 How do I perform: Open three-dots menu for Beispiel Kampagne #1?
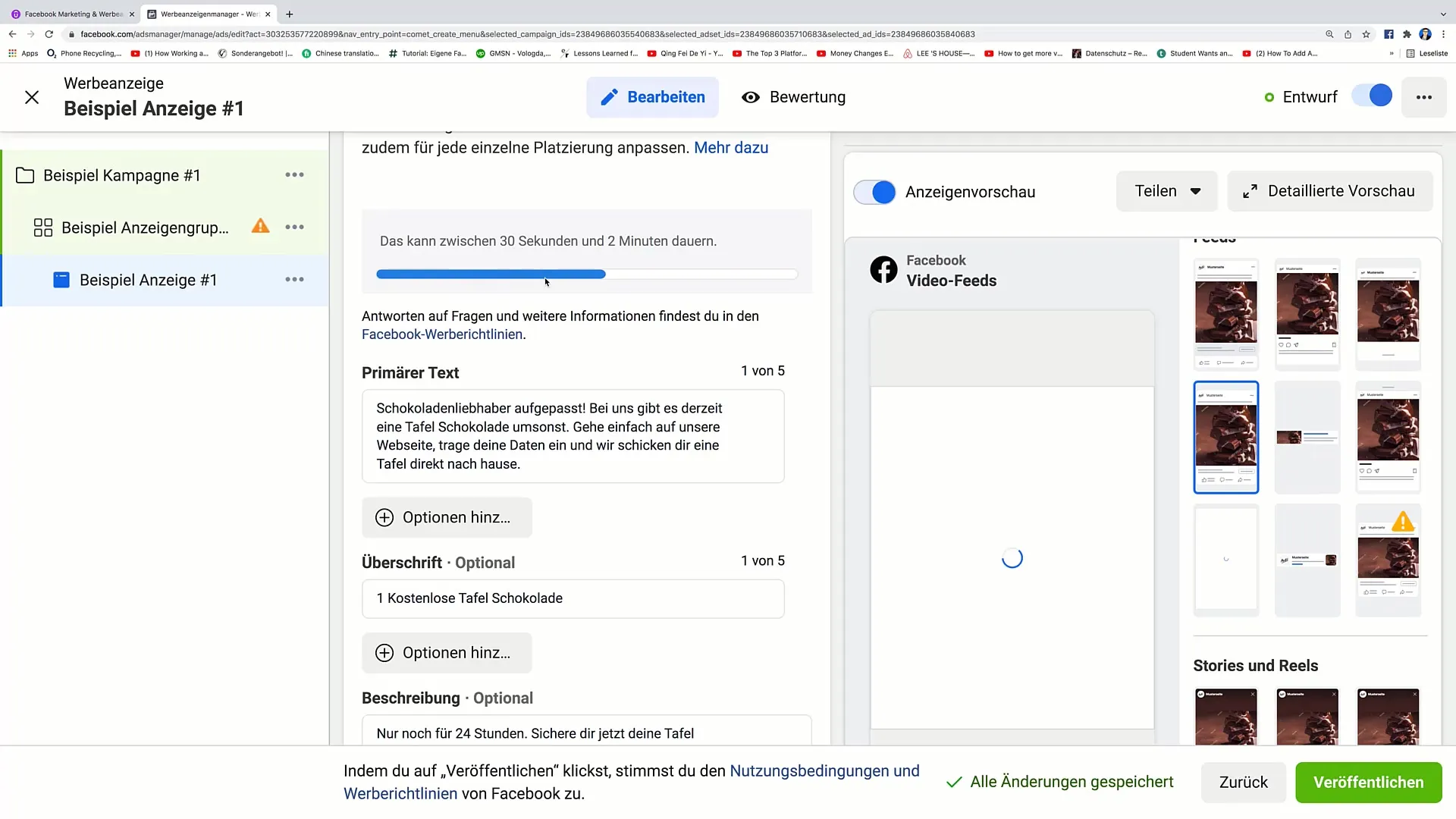(x=294, y=175)
